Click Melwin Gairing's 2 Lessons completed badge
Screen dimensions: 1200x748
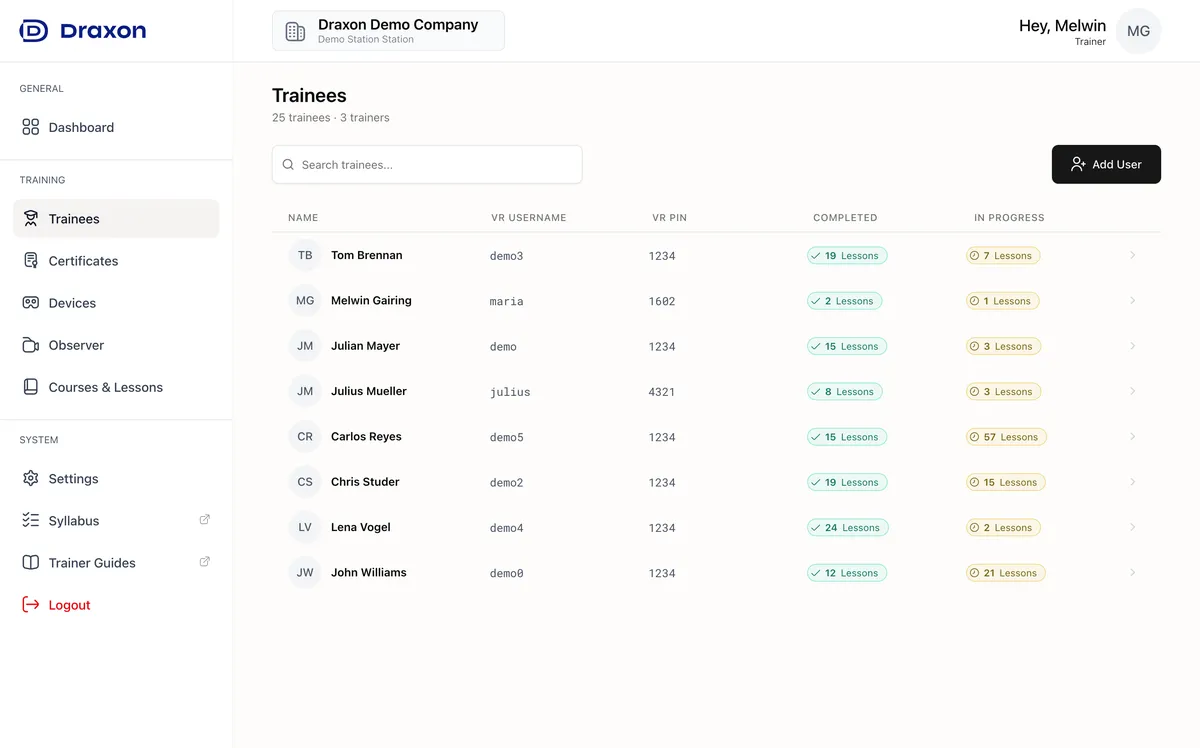845,301
